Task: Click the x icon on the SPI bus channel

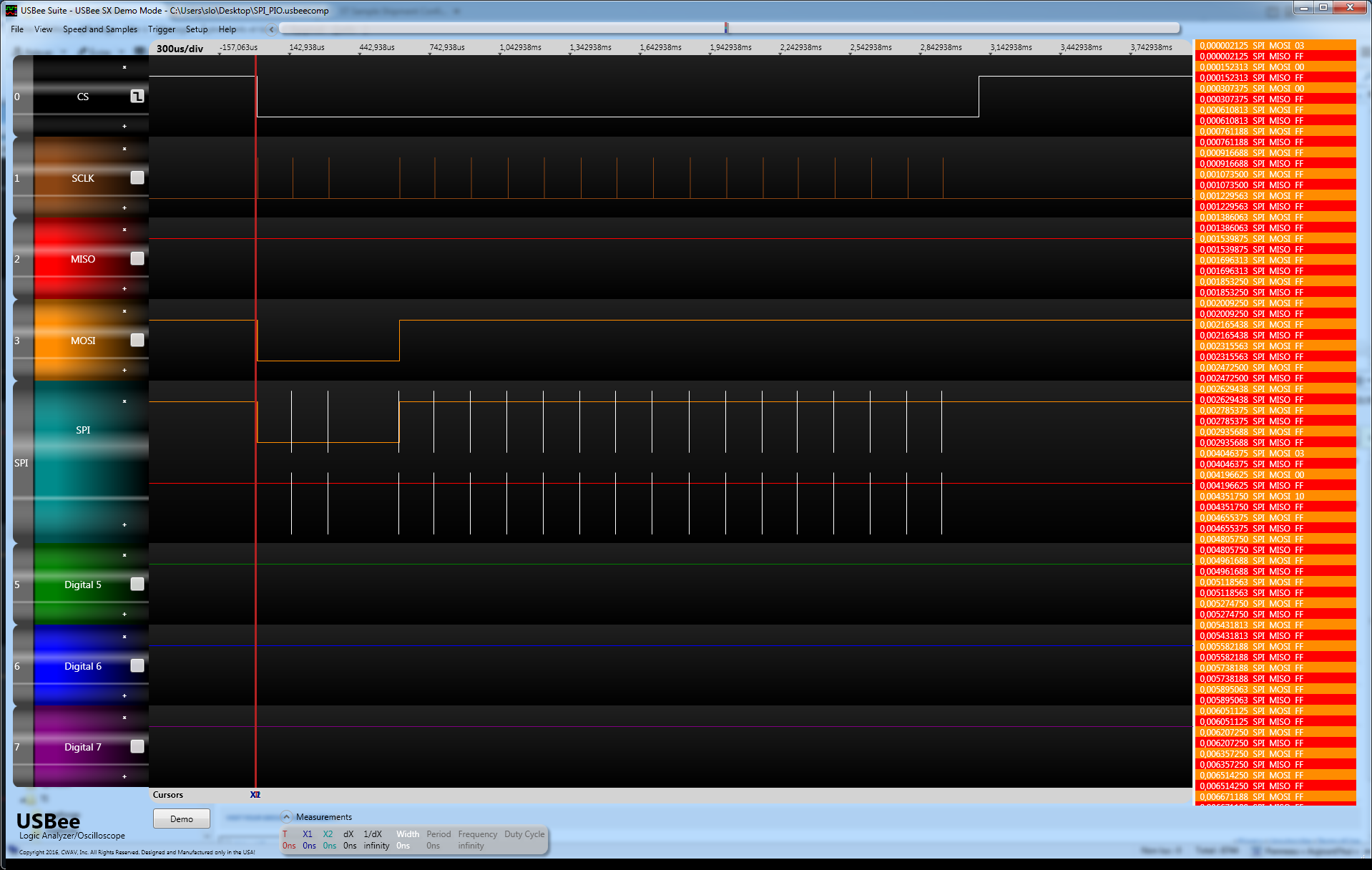Action: tap(124, 401)
